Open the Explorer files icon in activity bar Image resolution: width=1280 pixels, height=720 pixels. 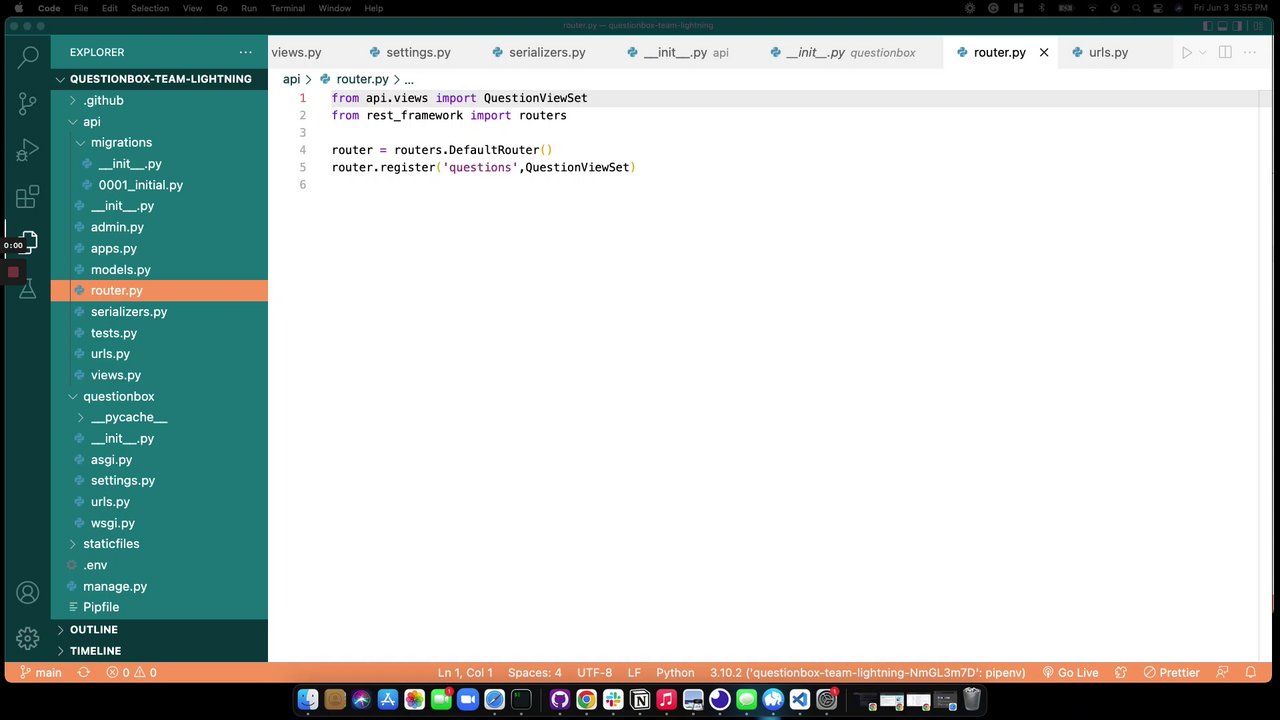28,242
